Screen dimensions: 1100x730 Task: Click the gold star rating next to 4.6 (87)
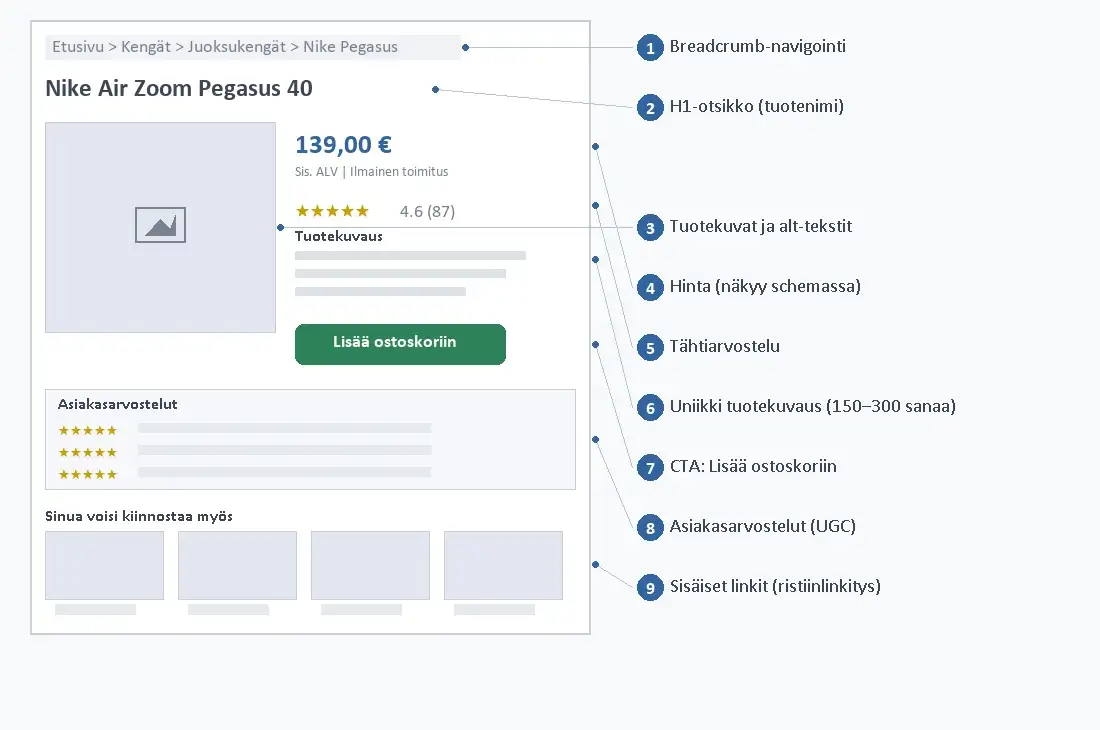tap(332, 211)
